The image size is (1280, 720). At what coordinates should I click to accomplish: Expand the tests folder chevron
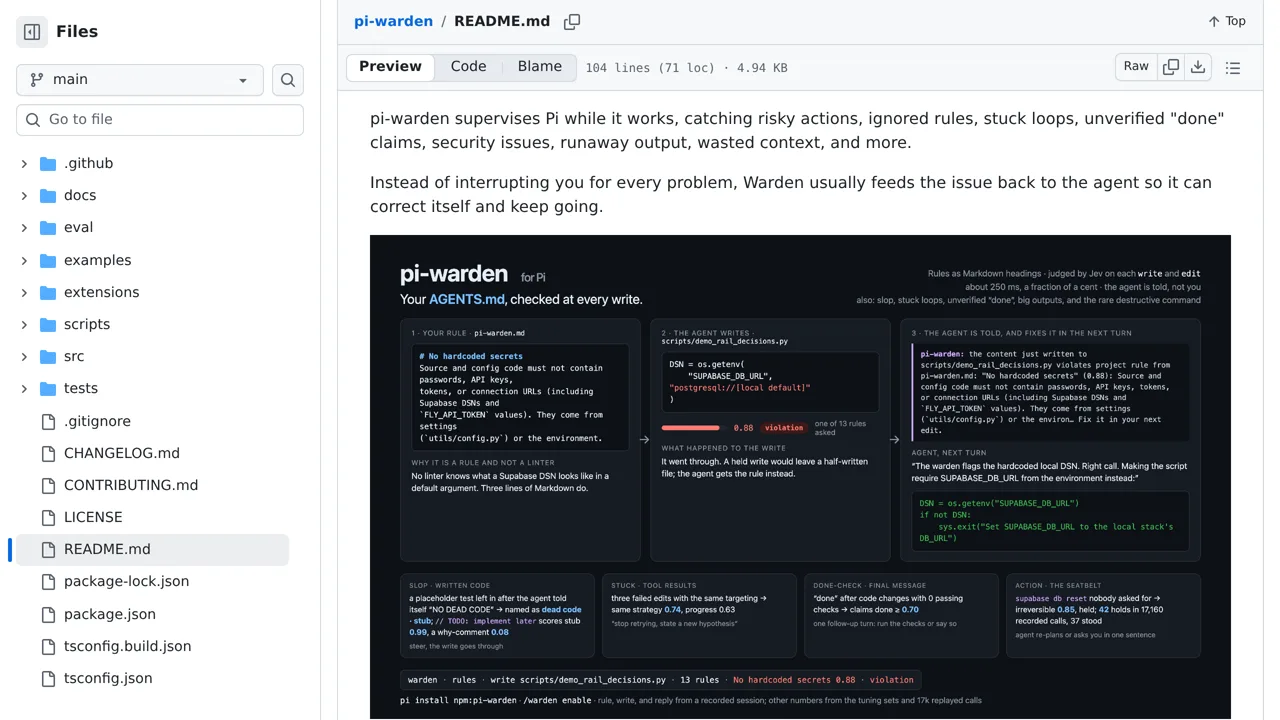24,388
